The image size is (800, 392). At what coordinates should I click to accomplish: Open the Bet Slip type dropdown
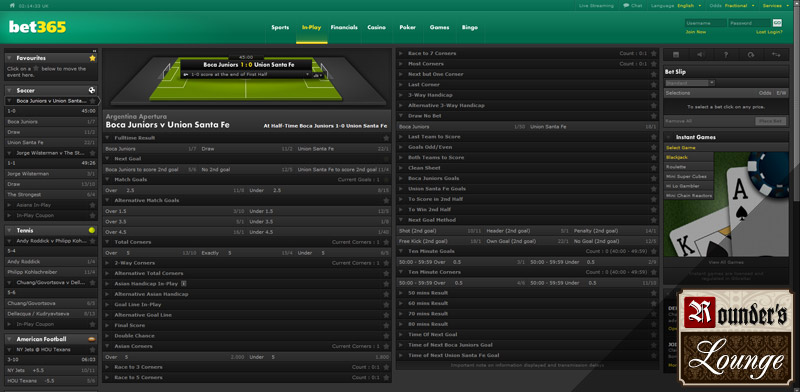(x=689, y=83)
